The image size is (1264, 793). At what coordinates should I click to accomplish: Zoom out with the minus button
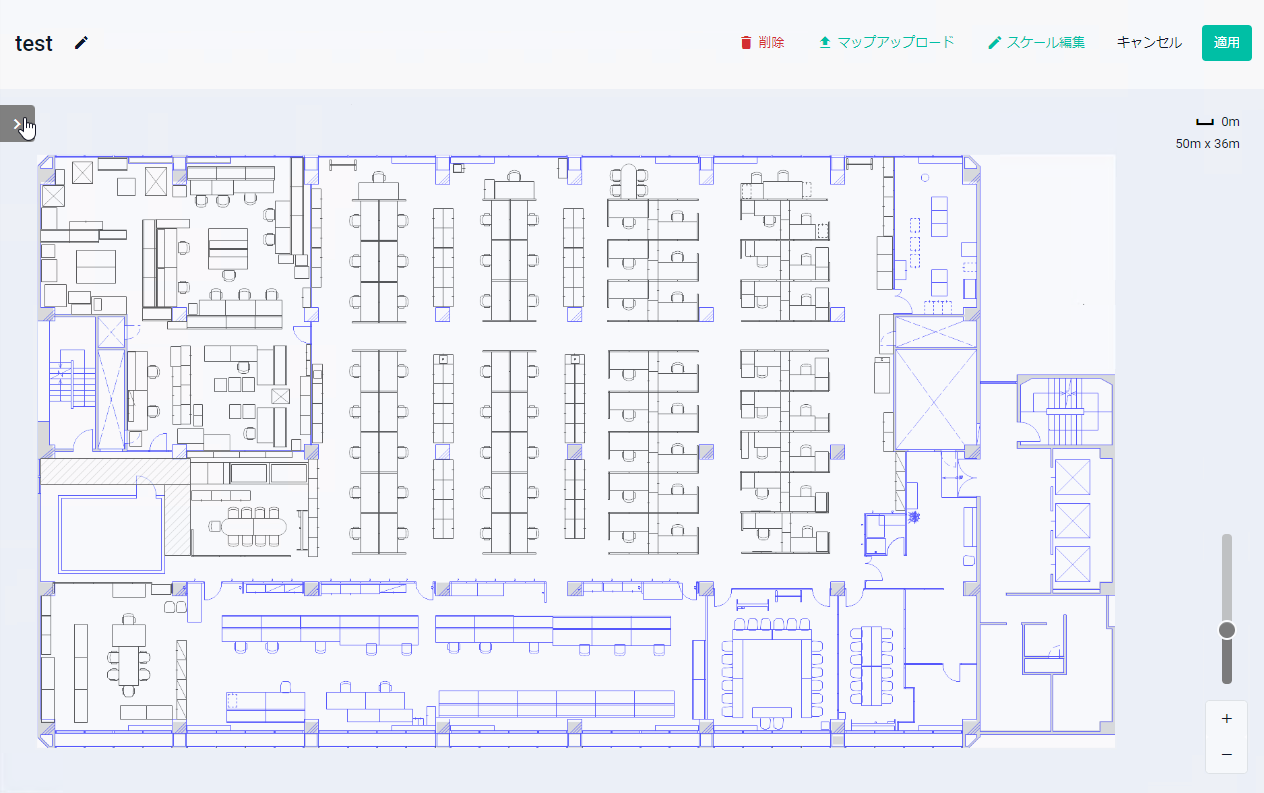click(1227, 754)
